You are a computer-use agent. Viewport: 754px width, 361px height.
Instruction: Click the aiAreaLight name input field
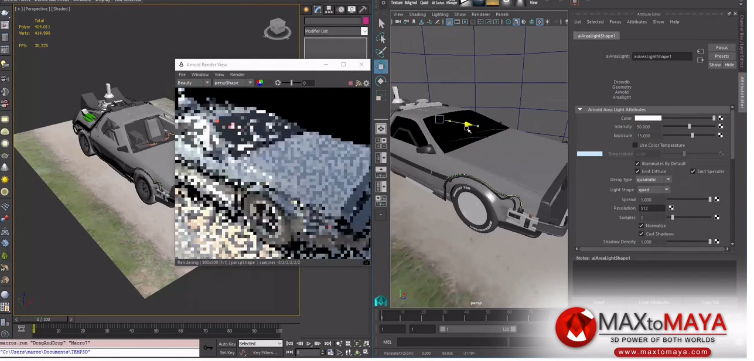662,56
